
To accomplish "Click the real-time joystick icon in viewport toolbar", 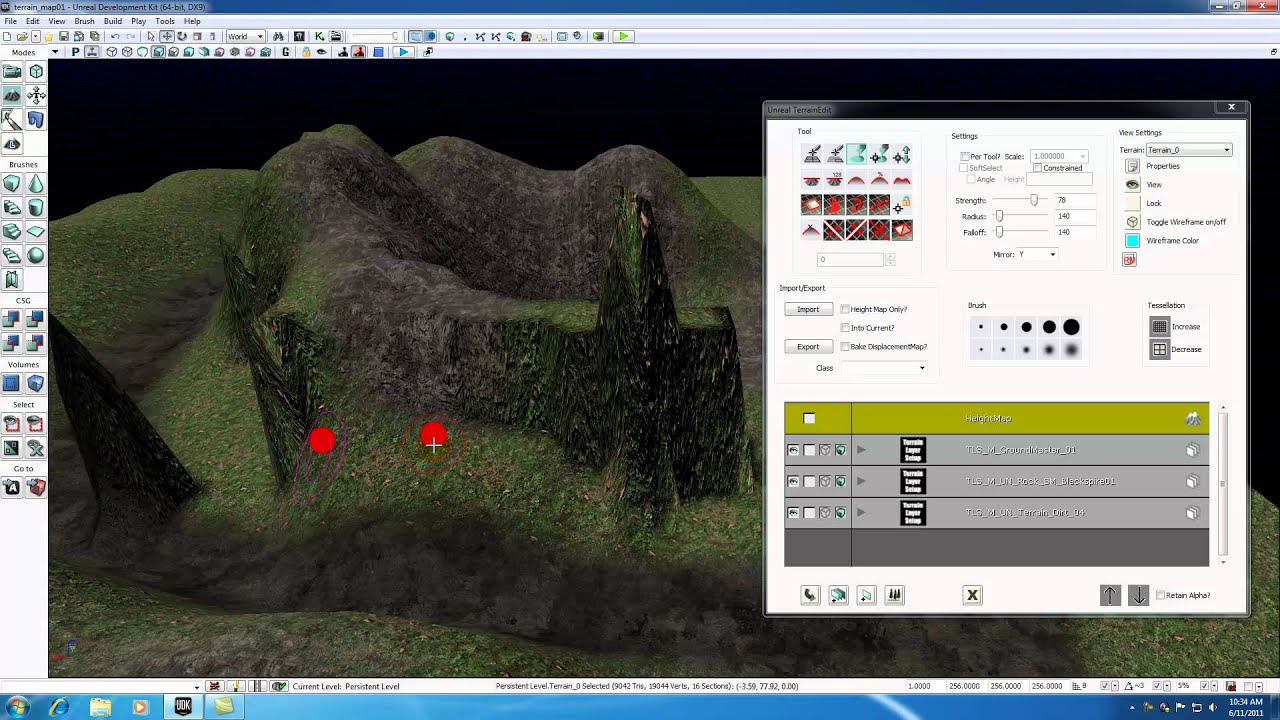I will (x=93, y=52).
